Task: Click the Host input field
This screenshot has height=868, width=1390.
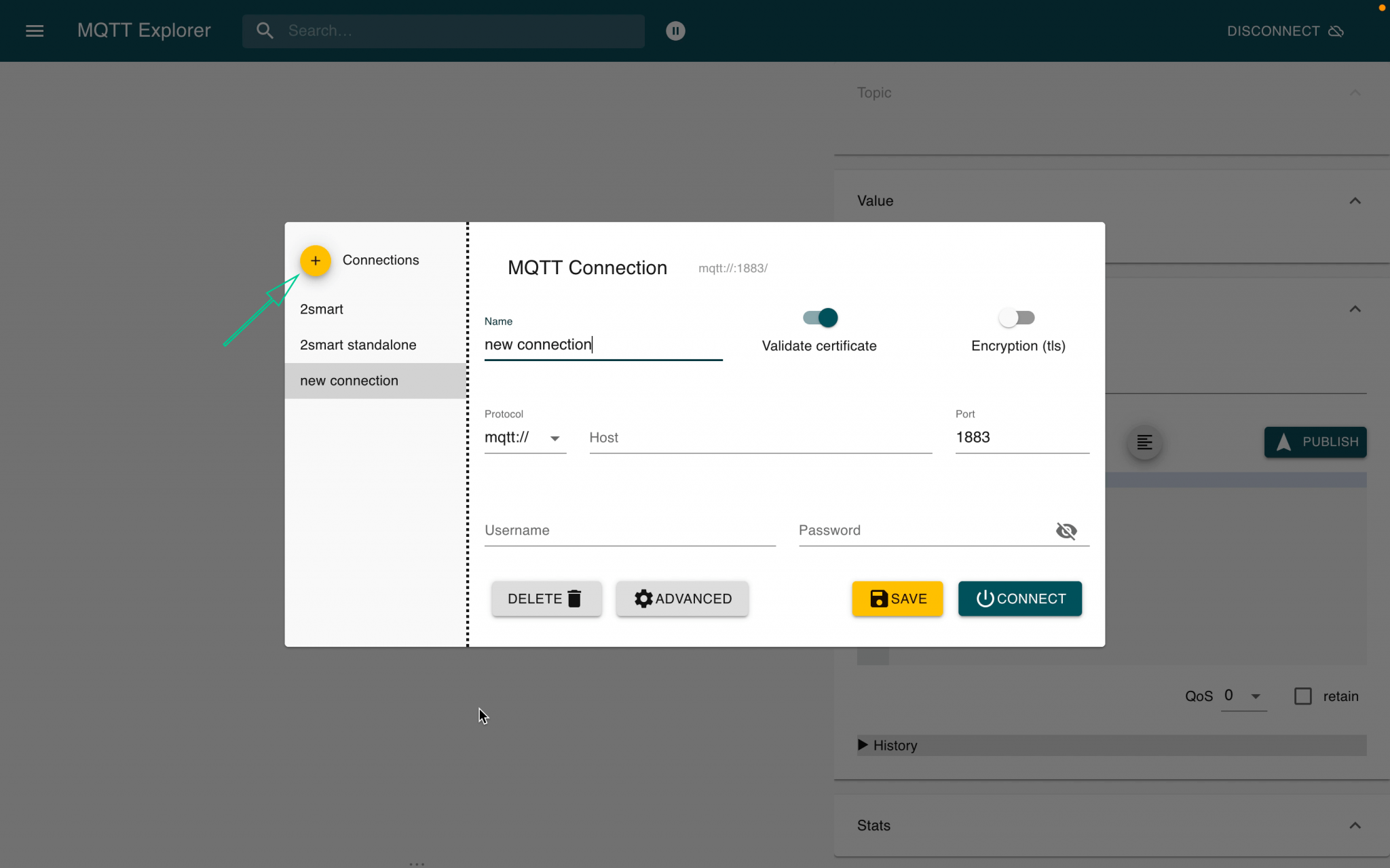Action: click(x=759, y=438)
